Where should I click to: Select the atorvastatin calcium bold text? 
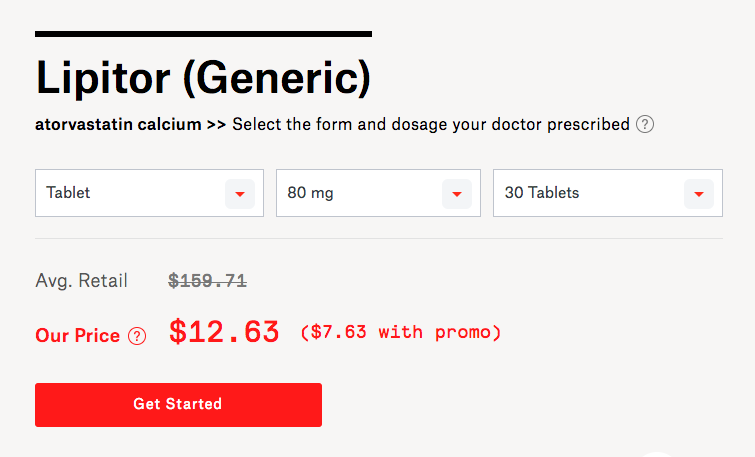click(118, 124)
